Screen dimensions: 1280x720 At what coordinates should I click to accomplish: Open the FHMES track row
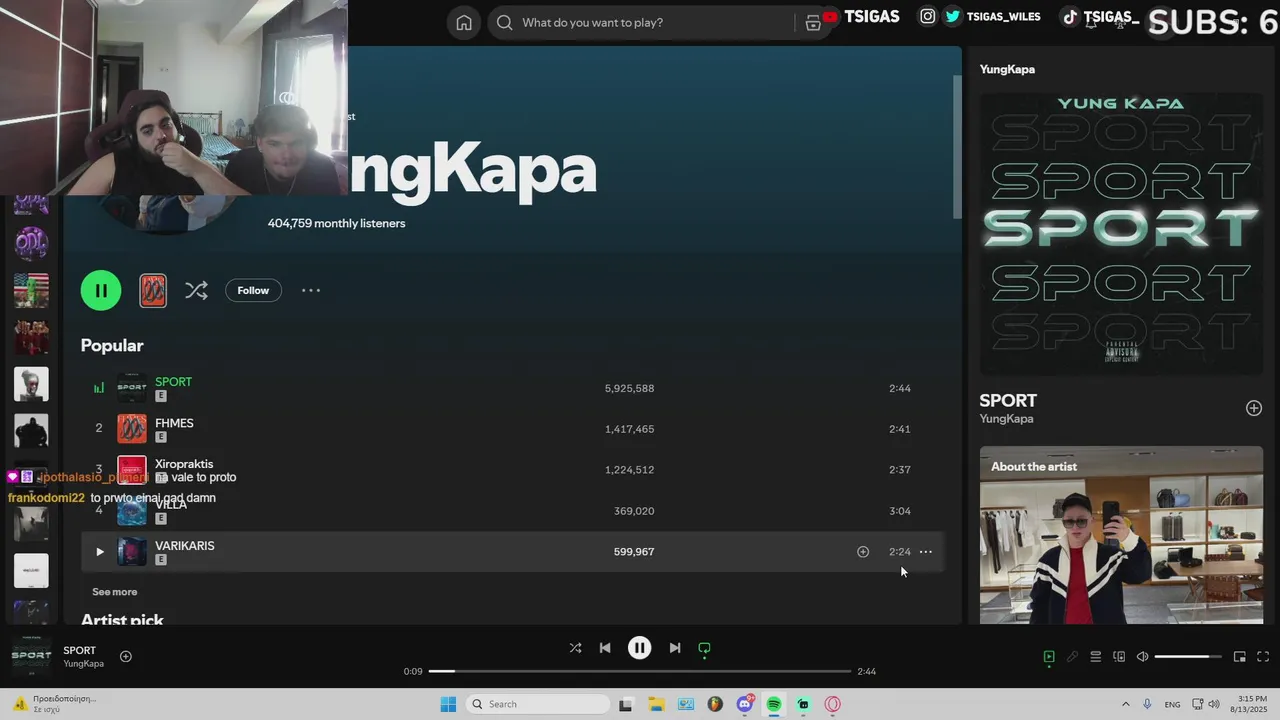[x=511, y=429]
